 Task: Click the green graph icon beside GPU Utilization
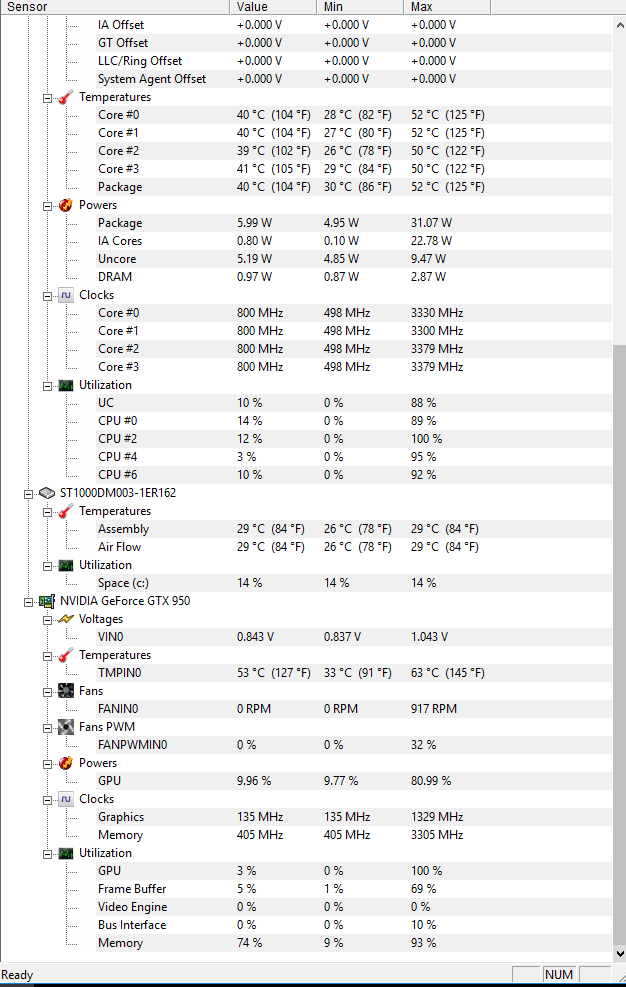[65, 854]
